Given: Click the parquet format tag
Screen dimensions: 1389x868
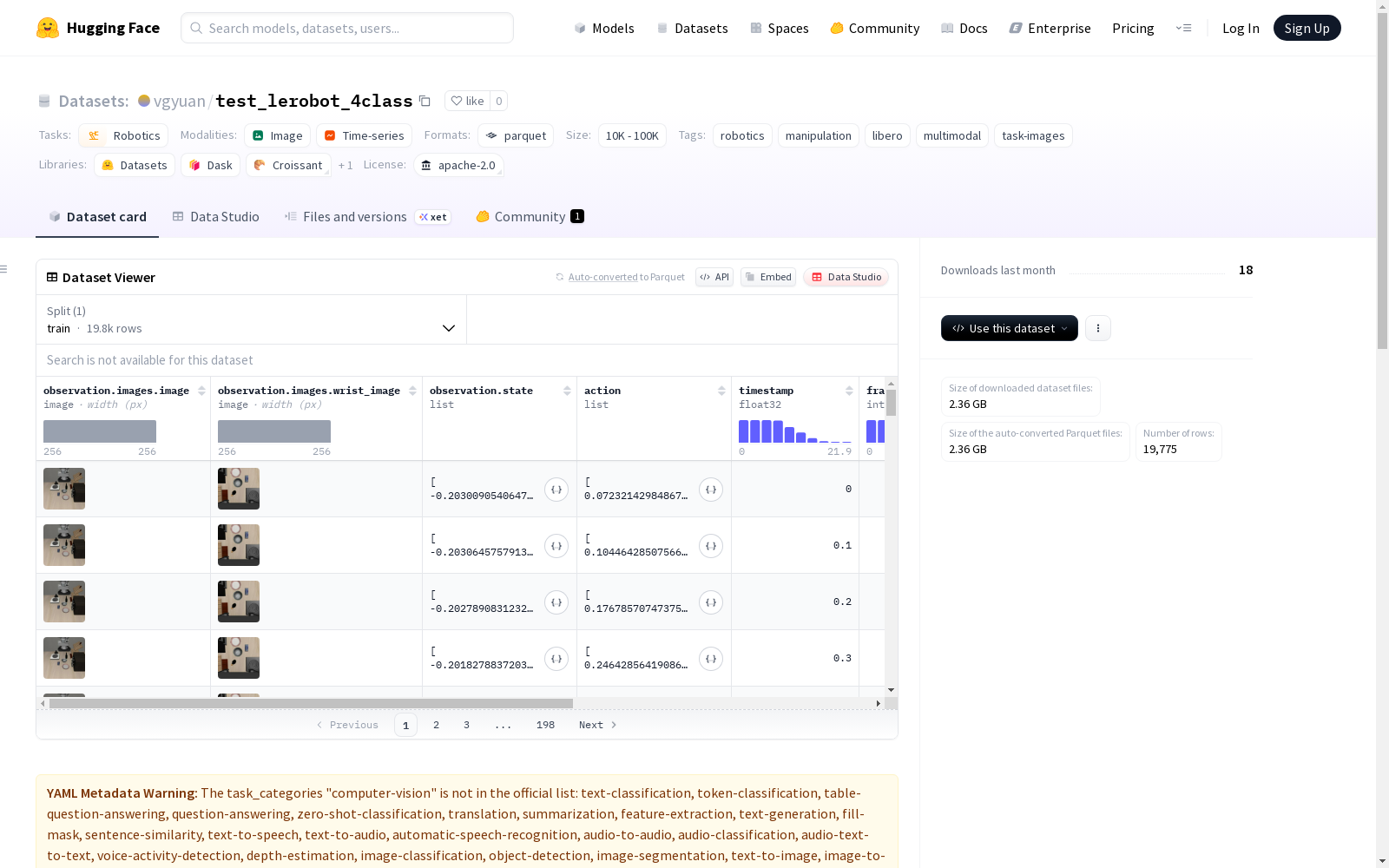Looking at the screenshot, I should (516, 135).
